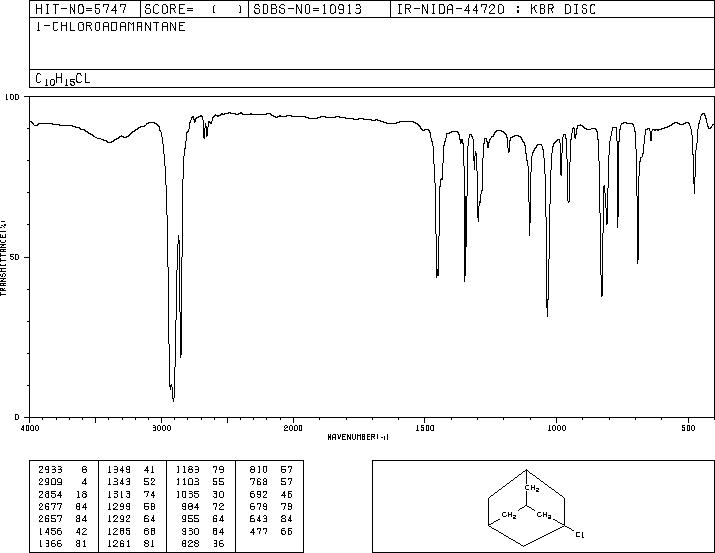Click the 100 tick on transmittance axis

point(12,97)
